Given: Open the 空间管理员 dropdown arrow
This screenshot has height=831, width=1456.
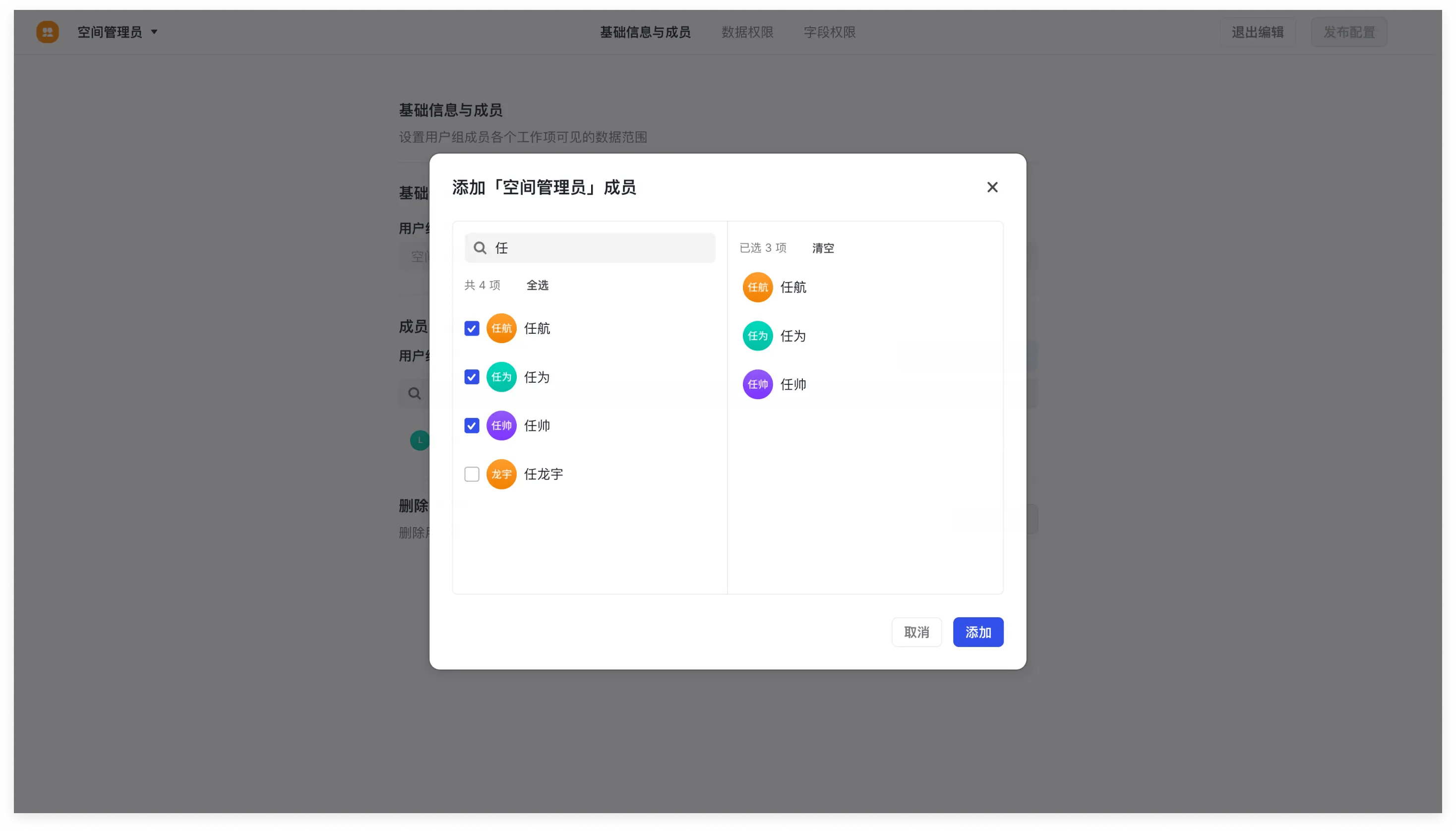Looking at the screenshot, I should pos(154,32).
